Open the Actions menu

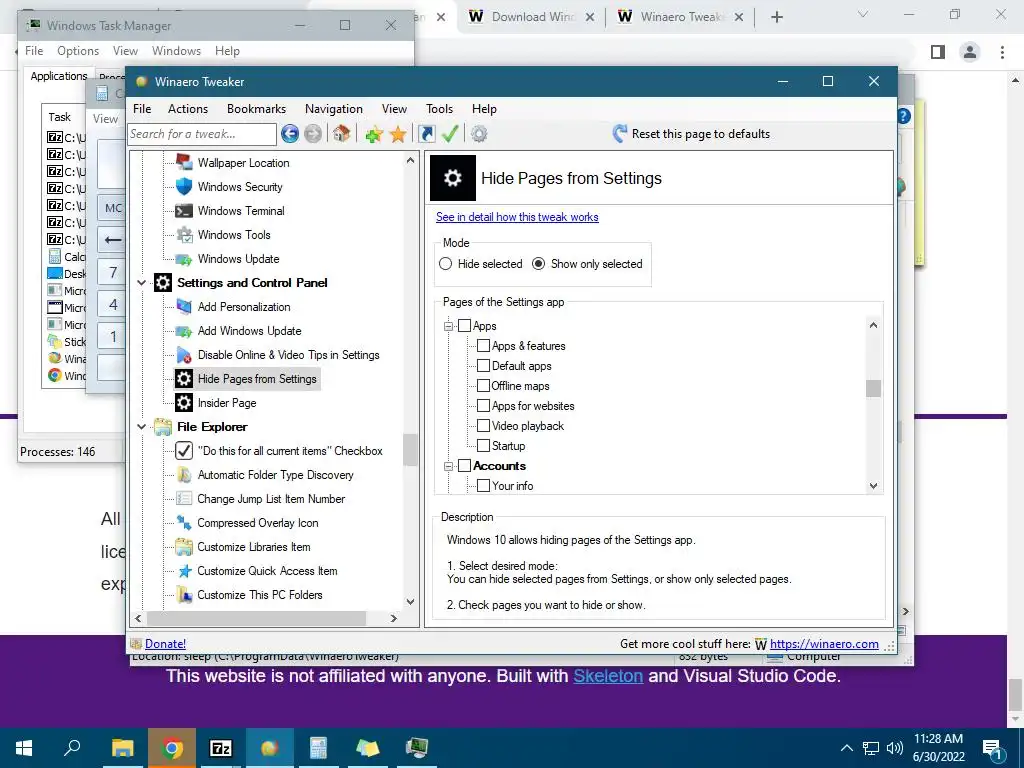click(188, 109)
